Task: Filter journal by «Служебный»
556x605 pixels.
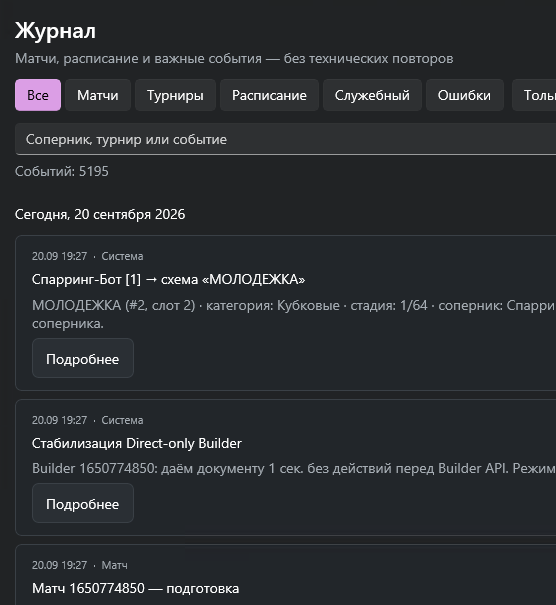Action: [372, 95]
